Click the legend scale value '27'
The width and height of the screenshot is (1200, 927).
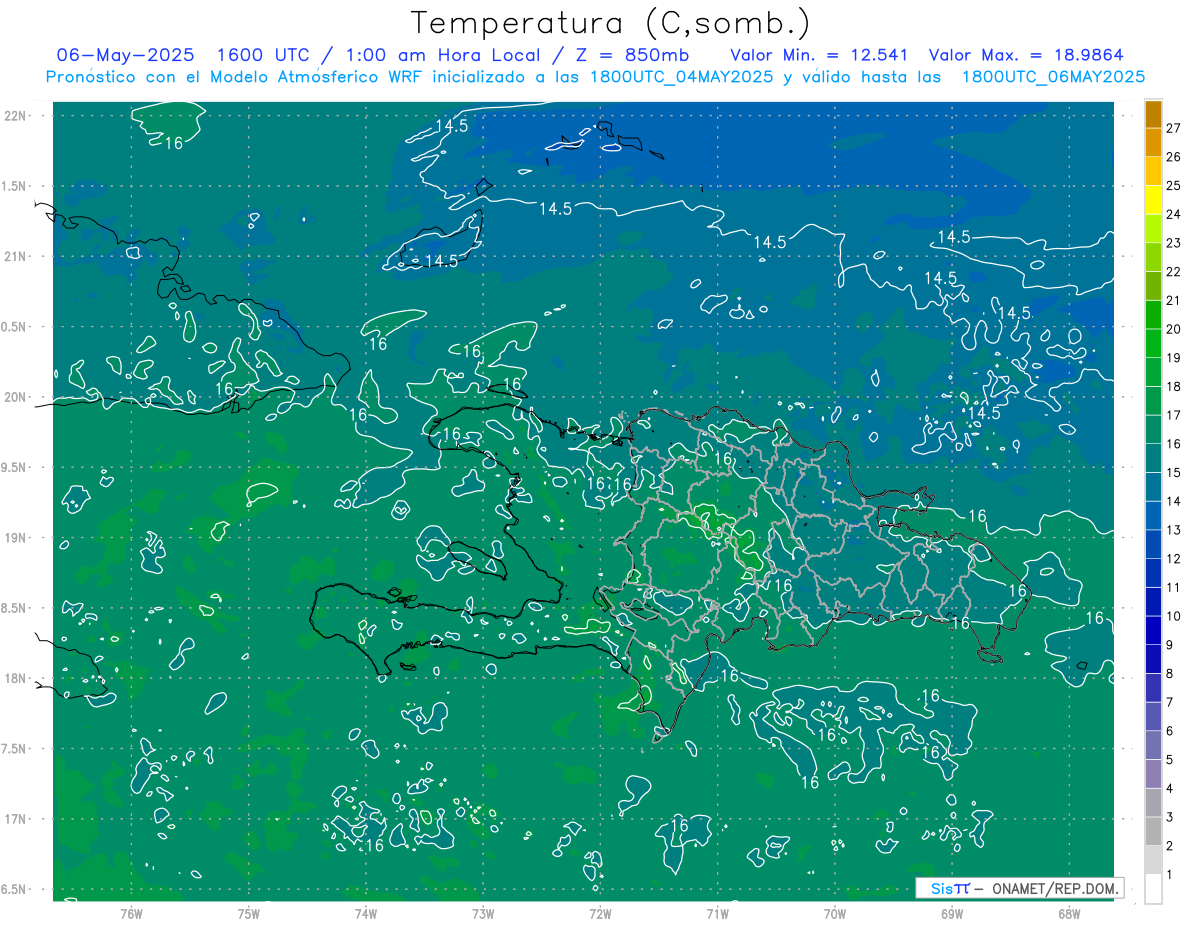pos(1174,128)
